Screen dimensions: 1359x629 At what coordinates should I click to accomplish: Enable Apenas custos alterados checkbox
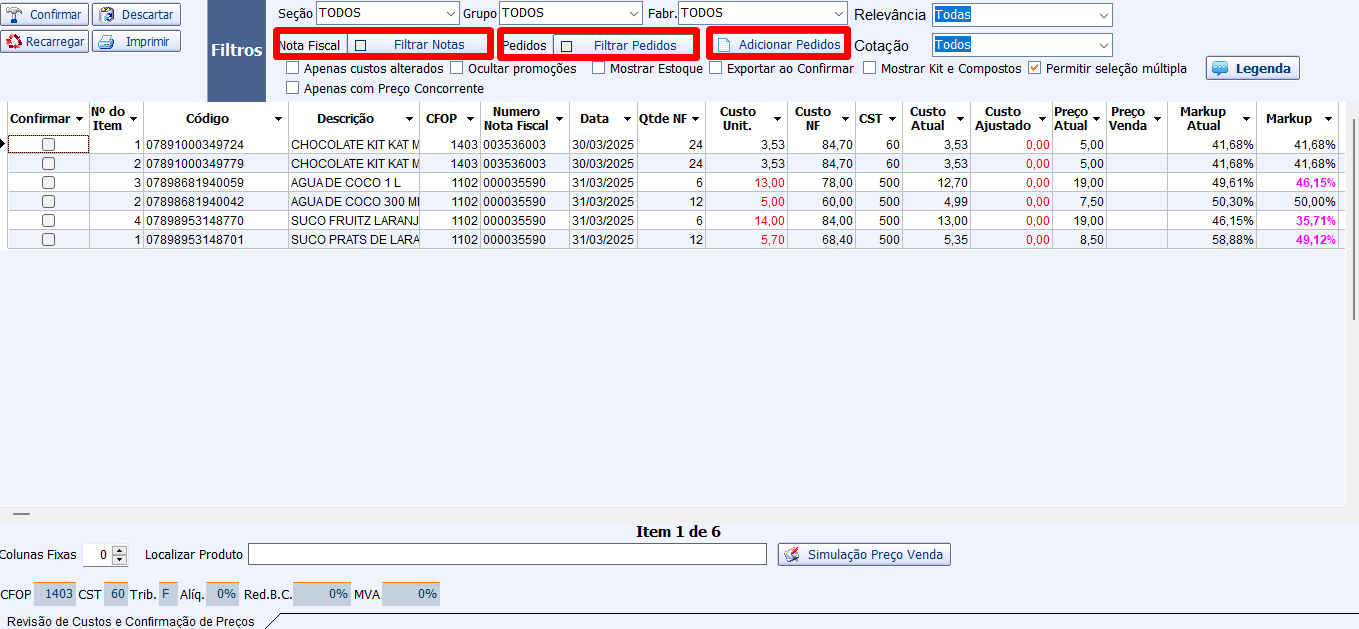tap(292, 69)
